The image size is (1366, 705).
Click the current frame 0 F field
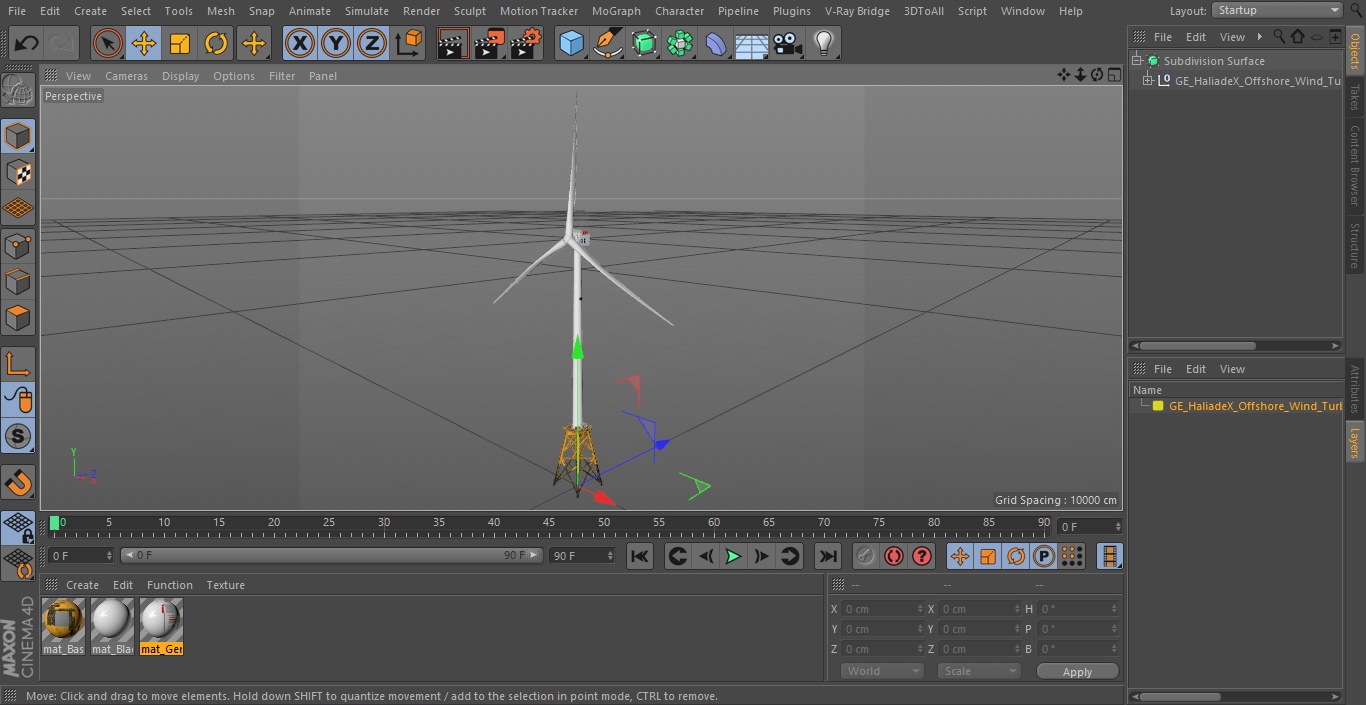[x=1090, y=526]
